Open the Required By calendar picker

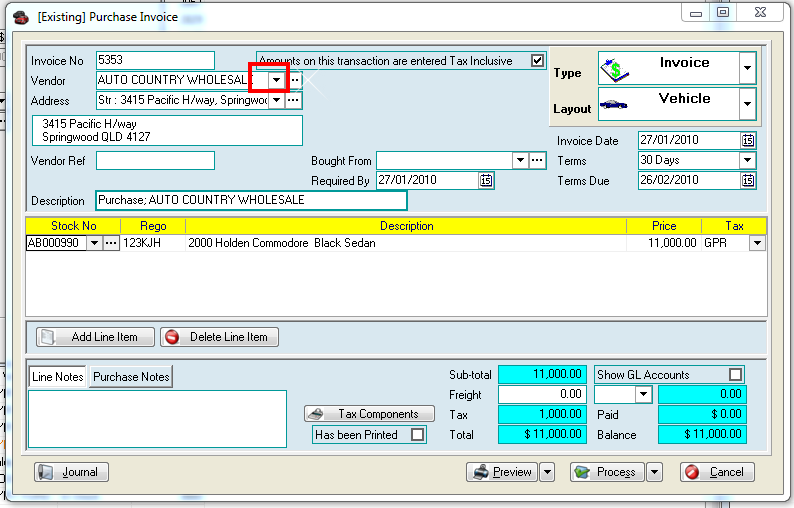point(486,180)
